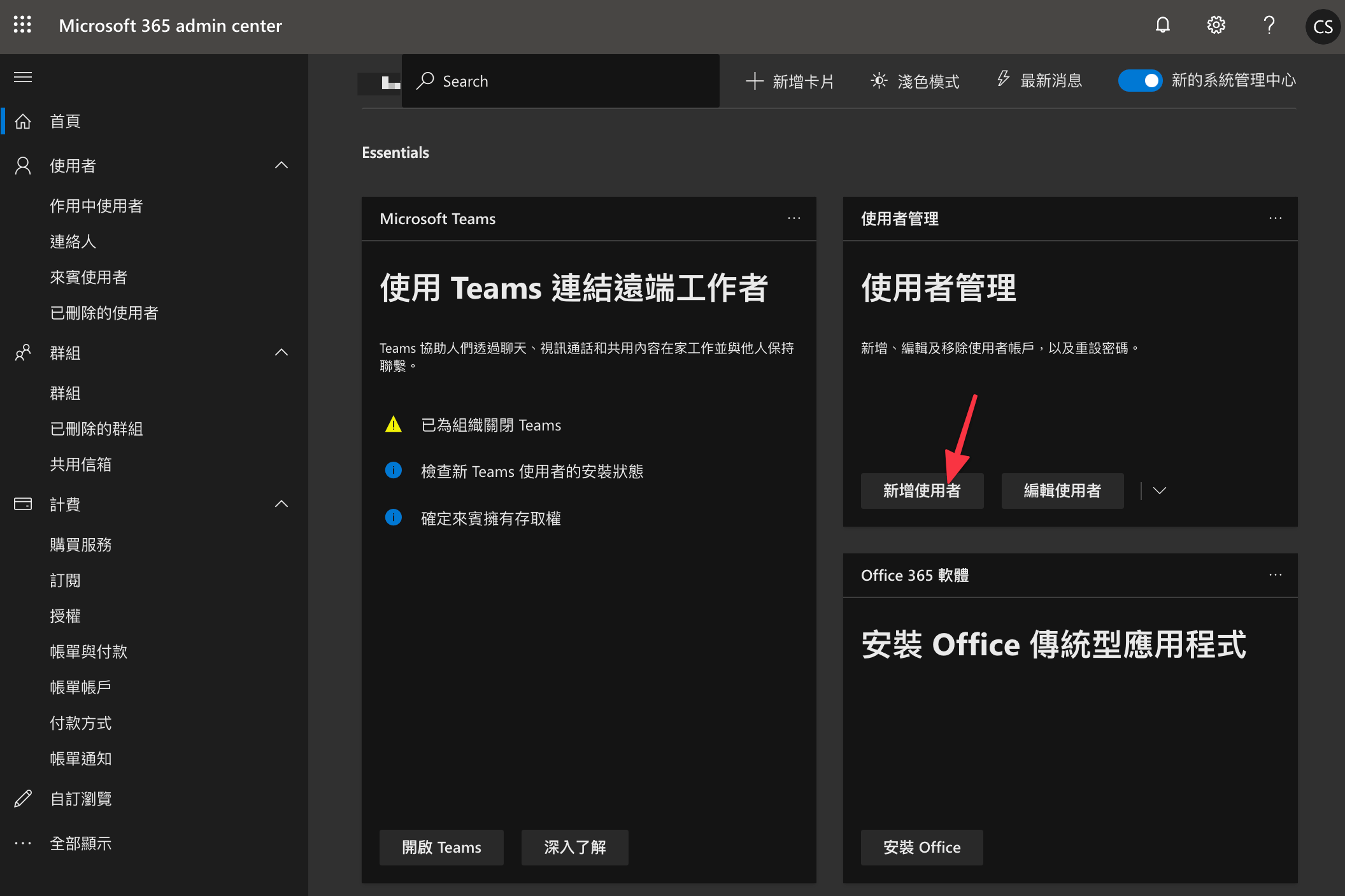Click the search magnifier icon
The height and width of the screenshot is (896, 1345).
[x=425, y=81]
